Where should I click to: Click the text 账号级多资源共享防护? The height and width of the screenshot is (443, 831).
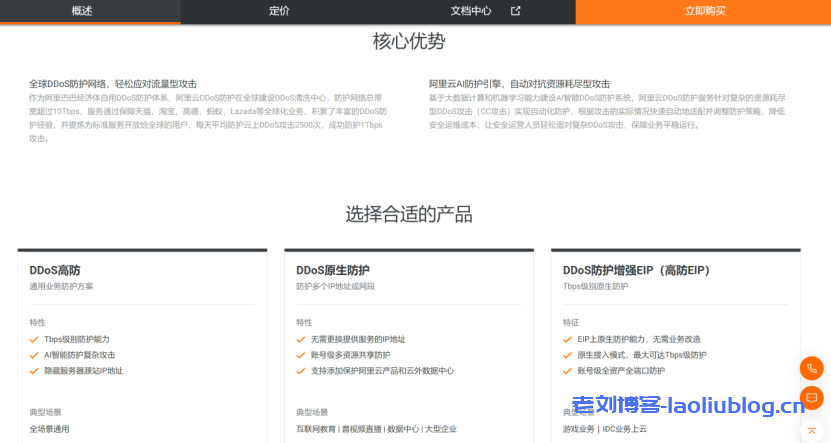350,355
